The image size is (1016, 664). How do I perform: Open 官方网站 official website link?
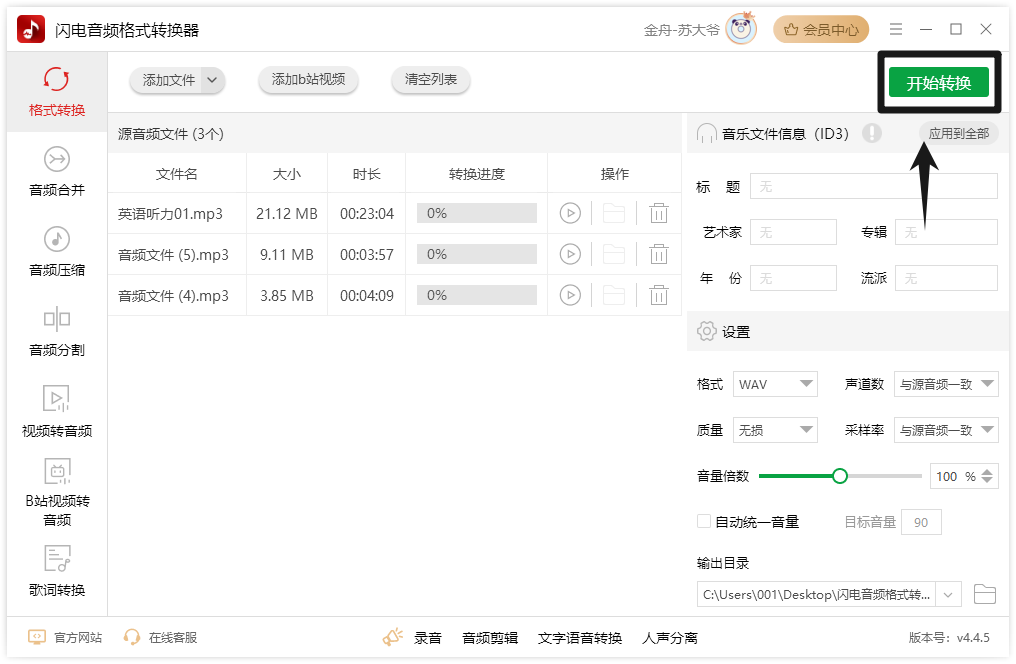point(65,637)
